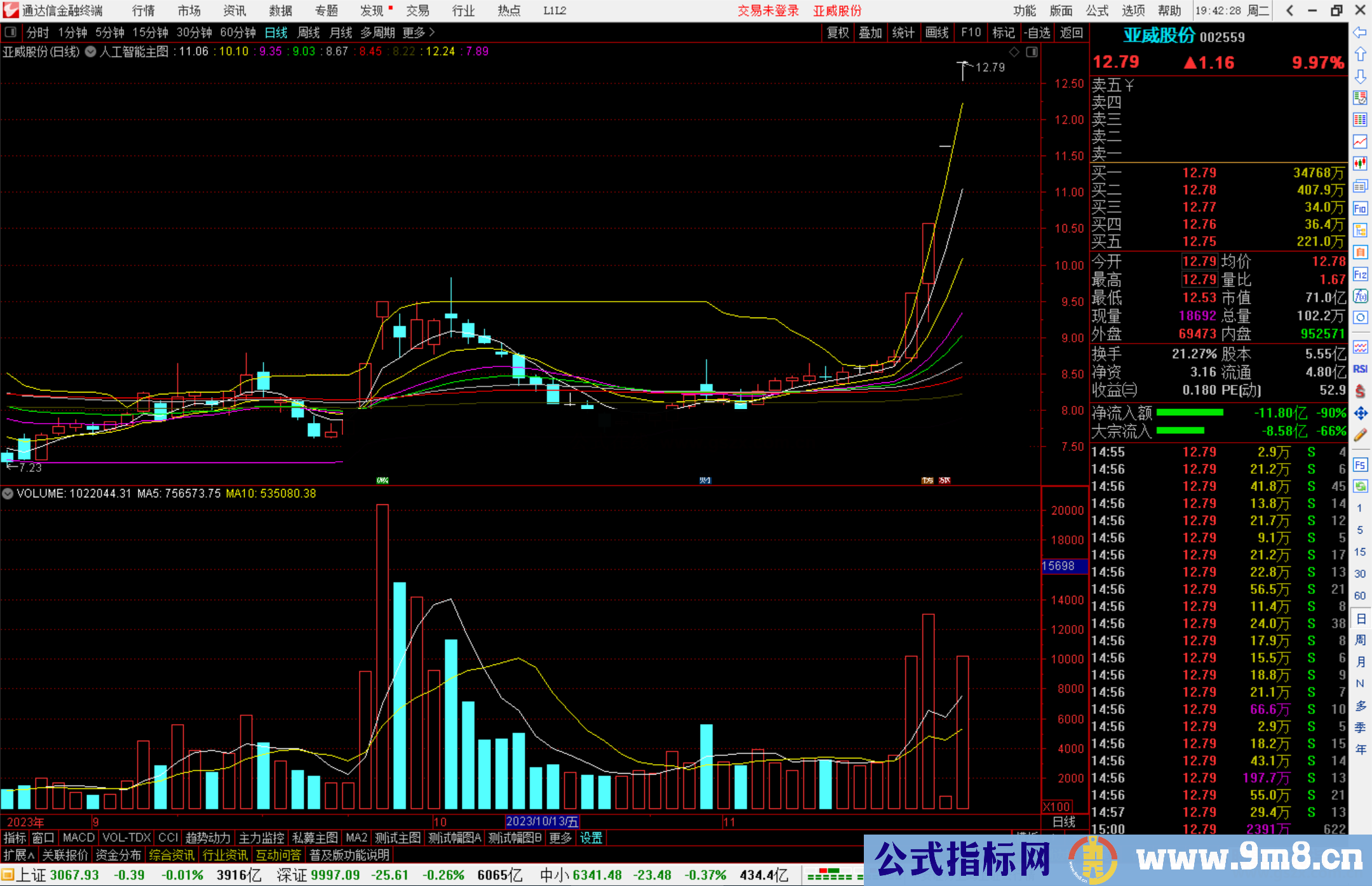Image resolution: width=1372 pixels, height=886 pixels.
Task: Click the red line trend chart icon
Action: (x=1360, y=142)
